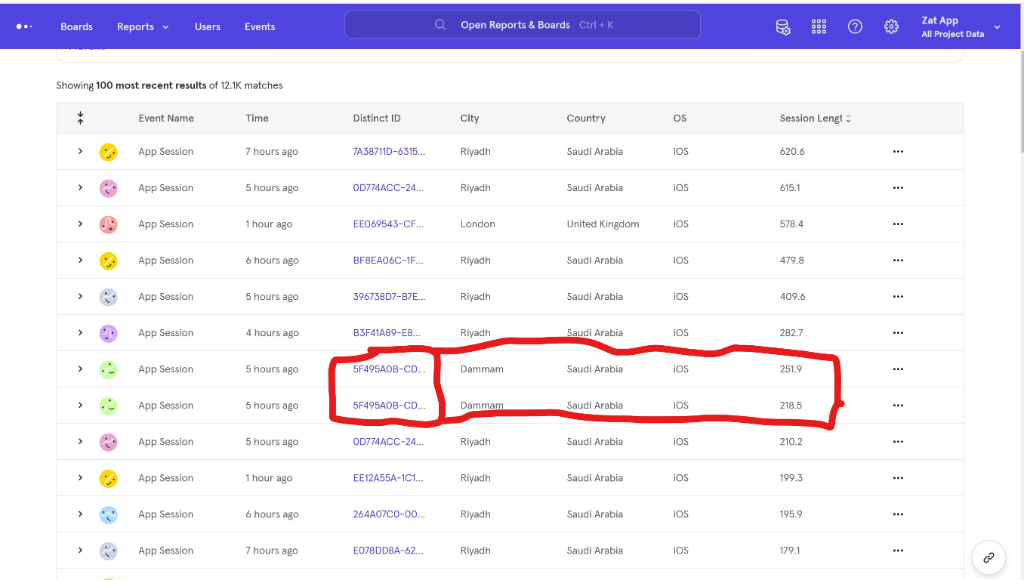
Task: Click the 620.6 session length value
Action: pyautogui.click(x=792, y=152)
